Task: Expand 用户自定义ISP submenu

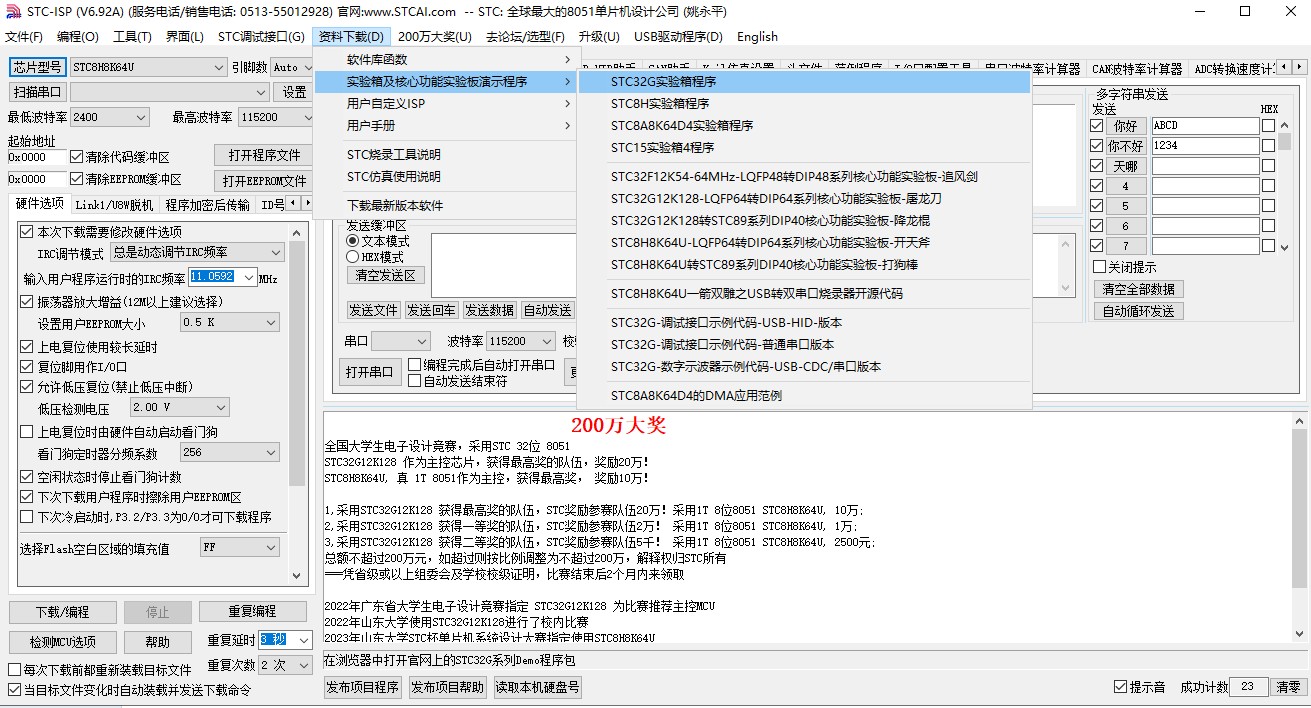Action: coord(446,104)
